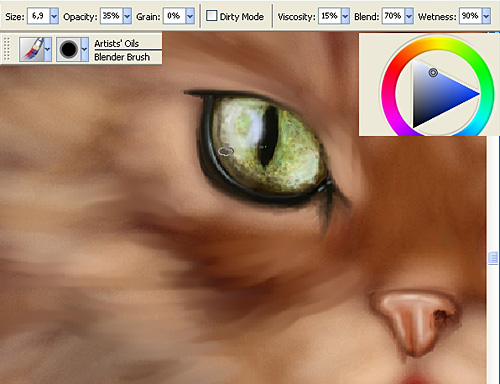Viewport: 500px width, 384px height.
Task: Click the Blend value field 70%
Action: 393,16
